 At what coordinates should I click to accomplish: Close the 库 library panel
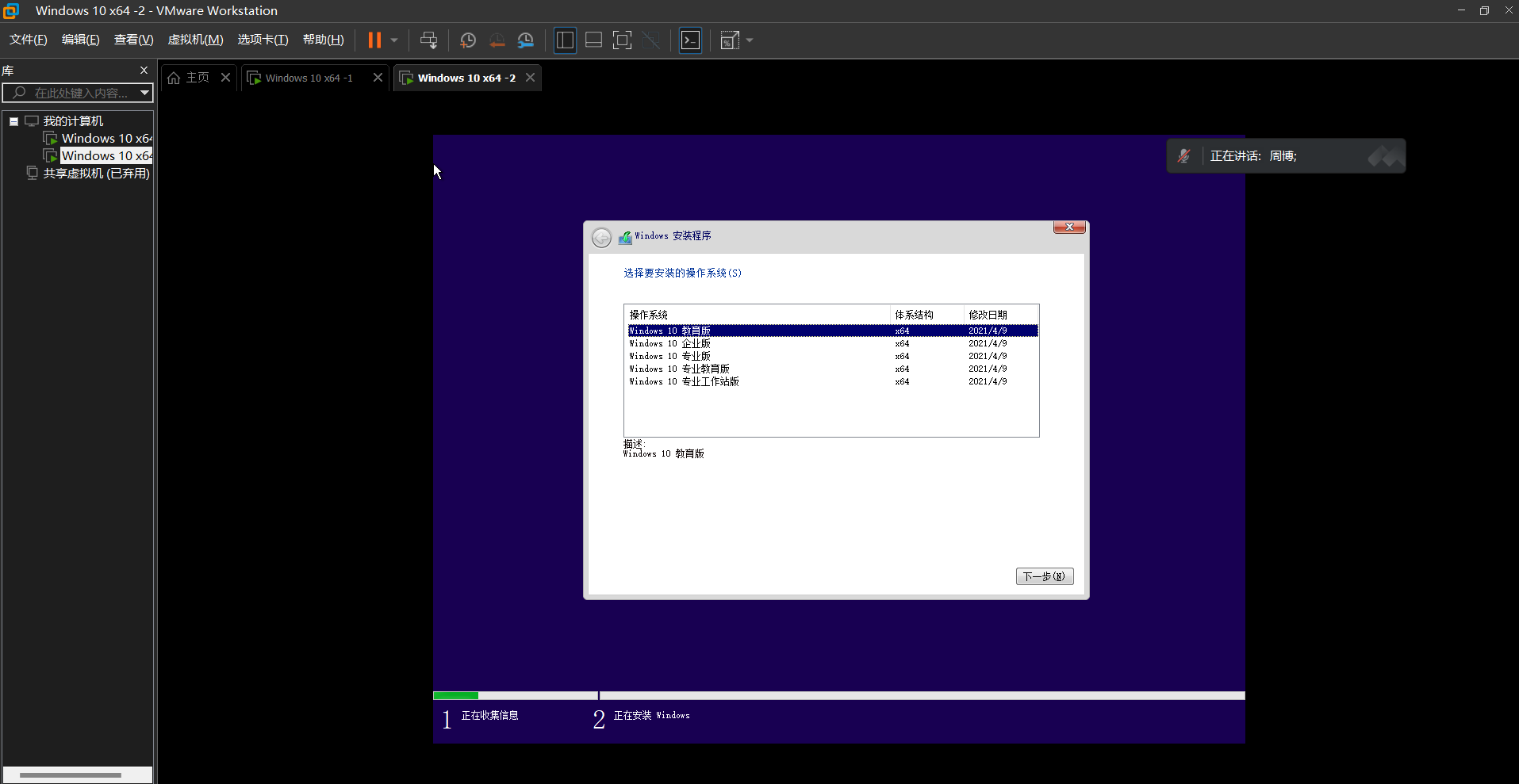point(144,71)
